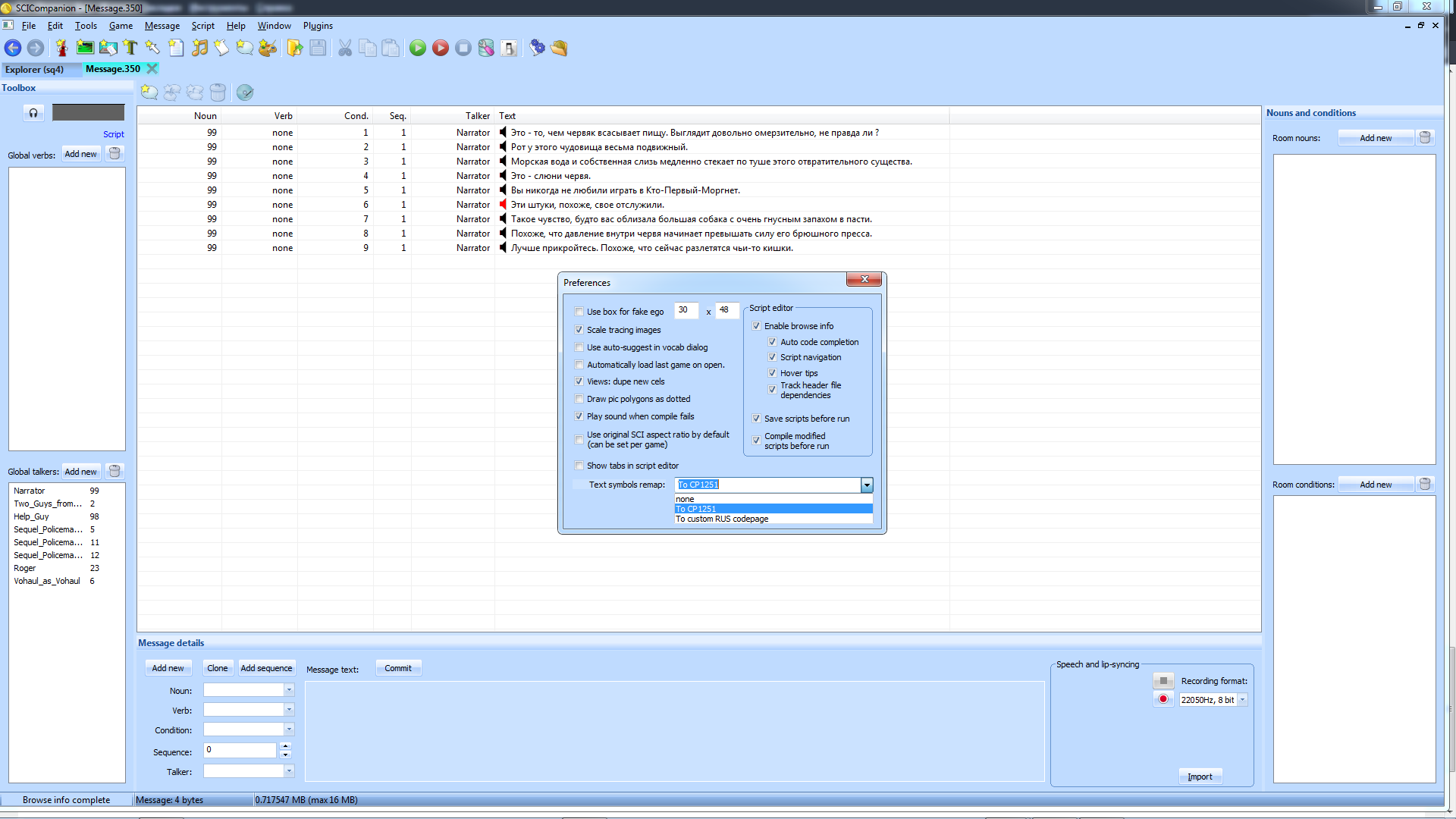Click the red record button for speech

coord(1163,699)
